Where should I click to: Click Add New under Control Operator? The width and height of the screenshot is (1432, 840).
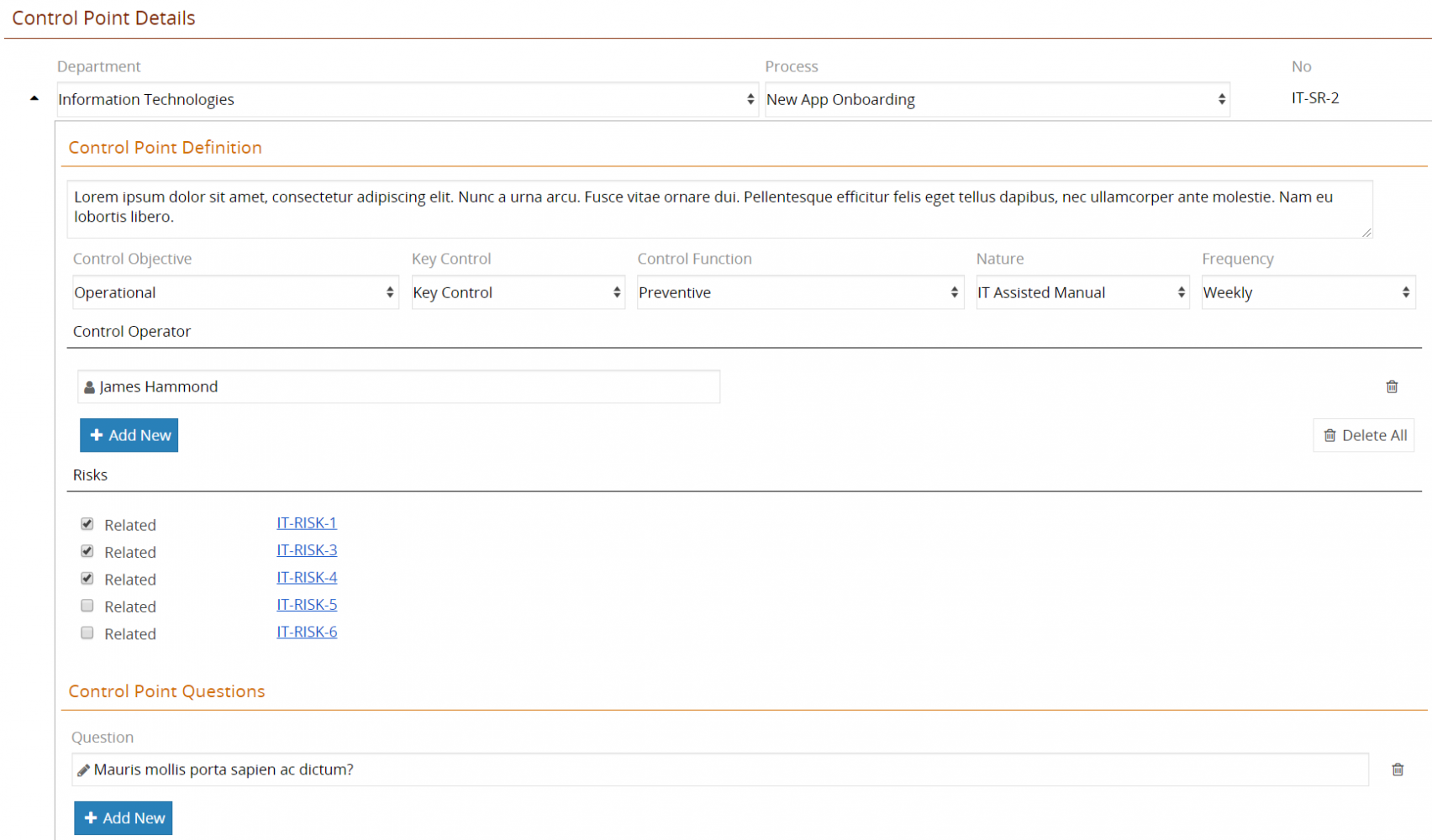[x=129, y=435]
